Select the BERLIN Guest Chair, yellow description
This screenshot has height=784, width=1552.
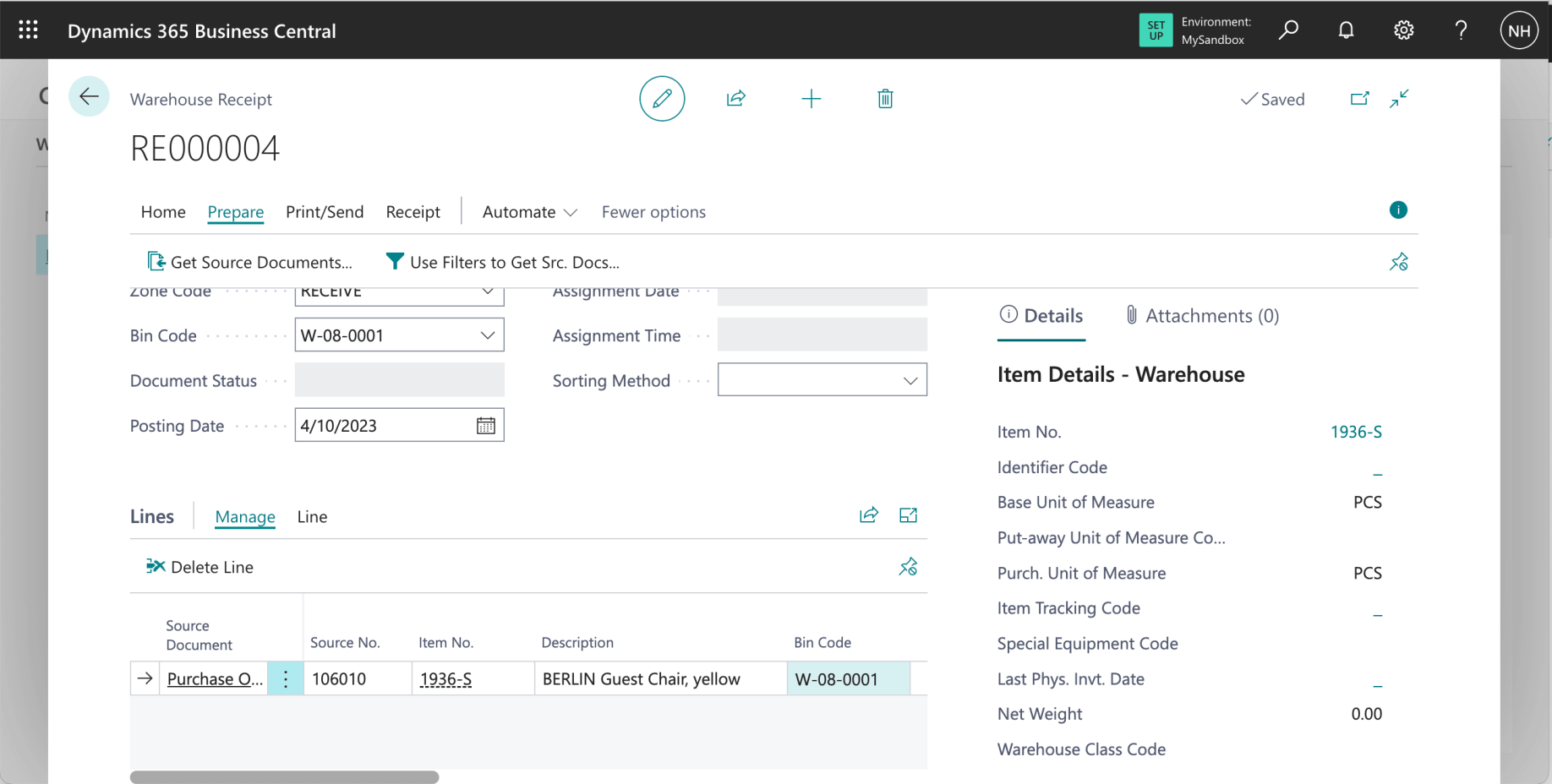tap(660, 678)
